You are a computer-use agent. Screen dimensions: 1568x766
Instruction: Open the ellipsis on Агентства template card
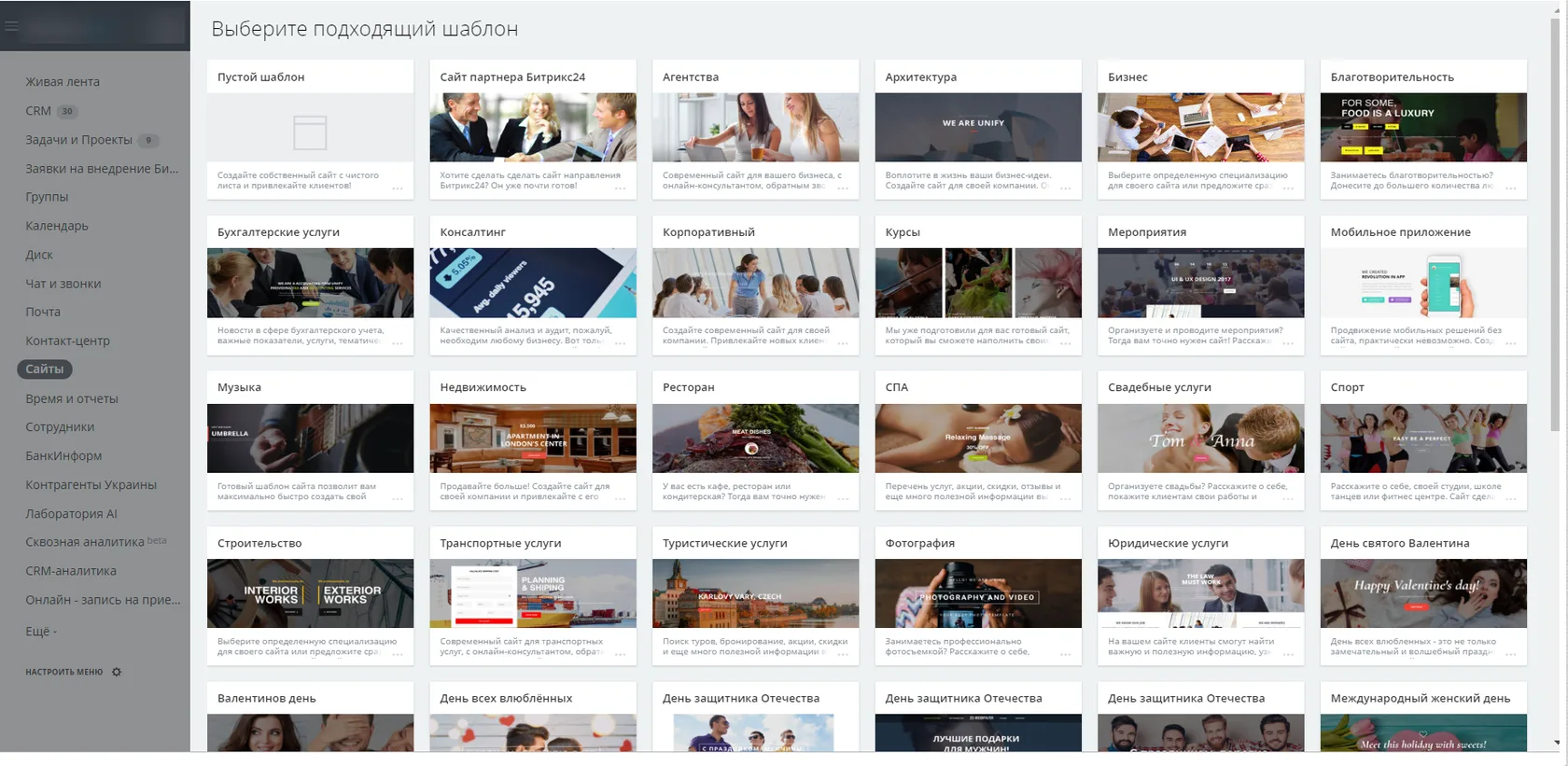click(x=843, y=189)
